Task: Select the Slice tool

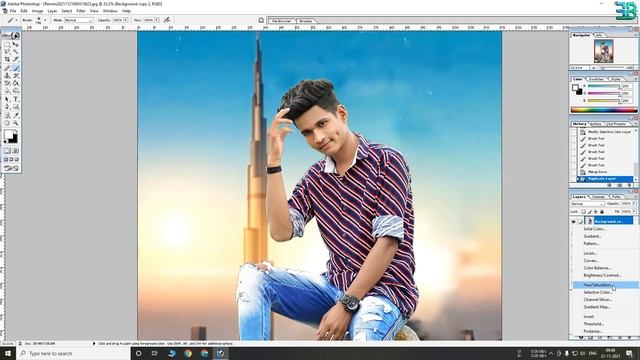Action: tap(16, 60)
